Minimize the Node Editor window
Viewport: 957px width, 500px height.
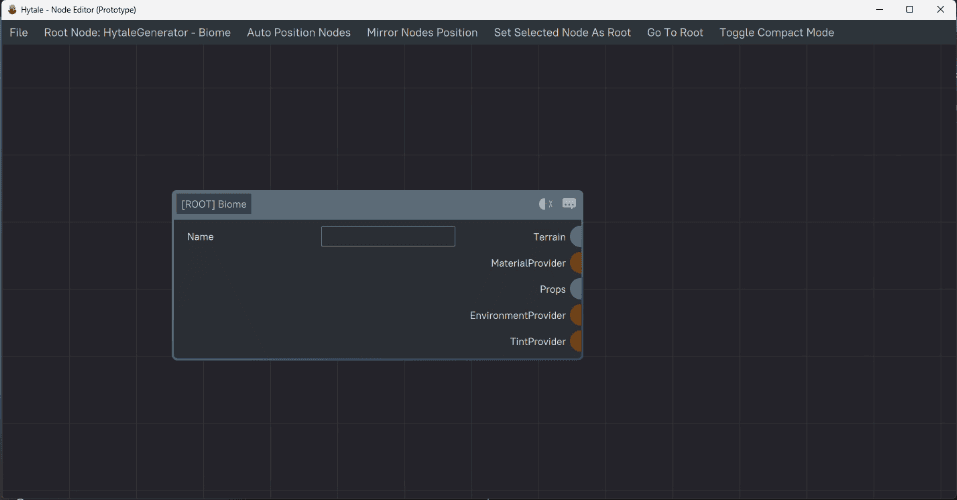(x=879, y=9)
